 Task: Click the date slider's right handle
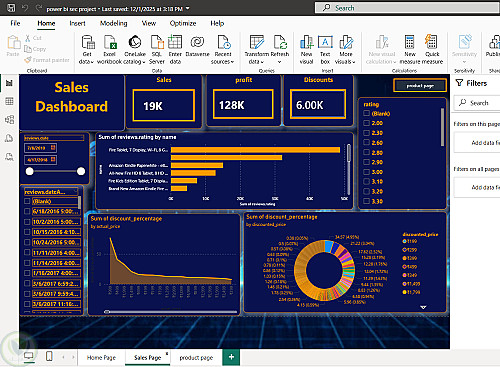(x=81, y=171)
